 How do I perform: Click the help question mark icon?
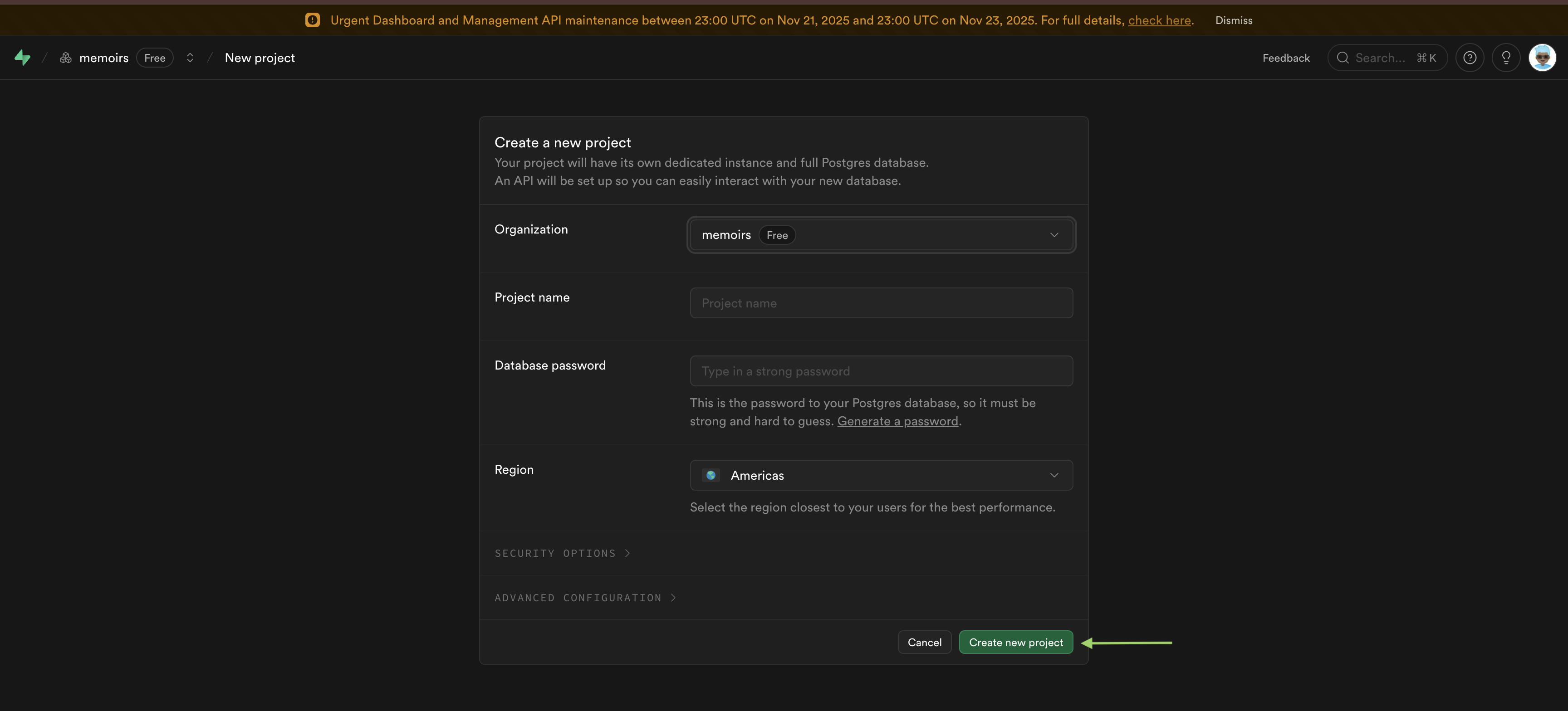(1470, 58)
